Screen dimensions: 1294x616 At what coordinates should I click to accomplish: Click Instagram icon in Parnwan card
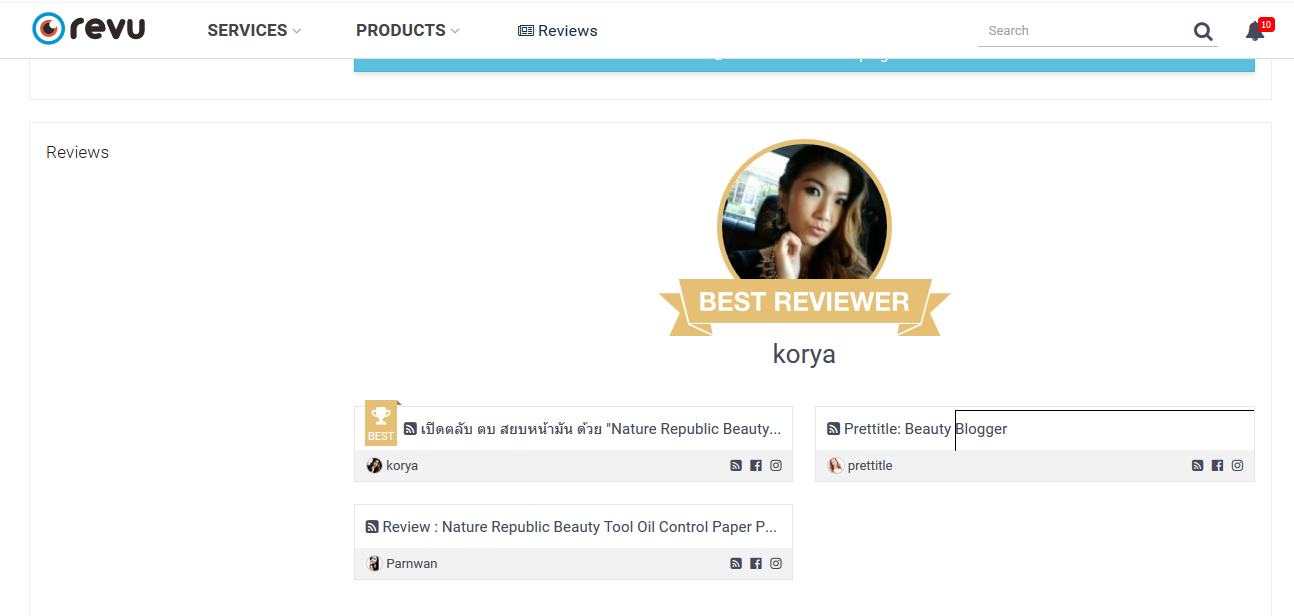776,564
